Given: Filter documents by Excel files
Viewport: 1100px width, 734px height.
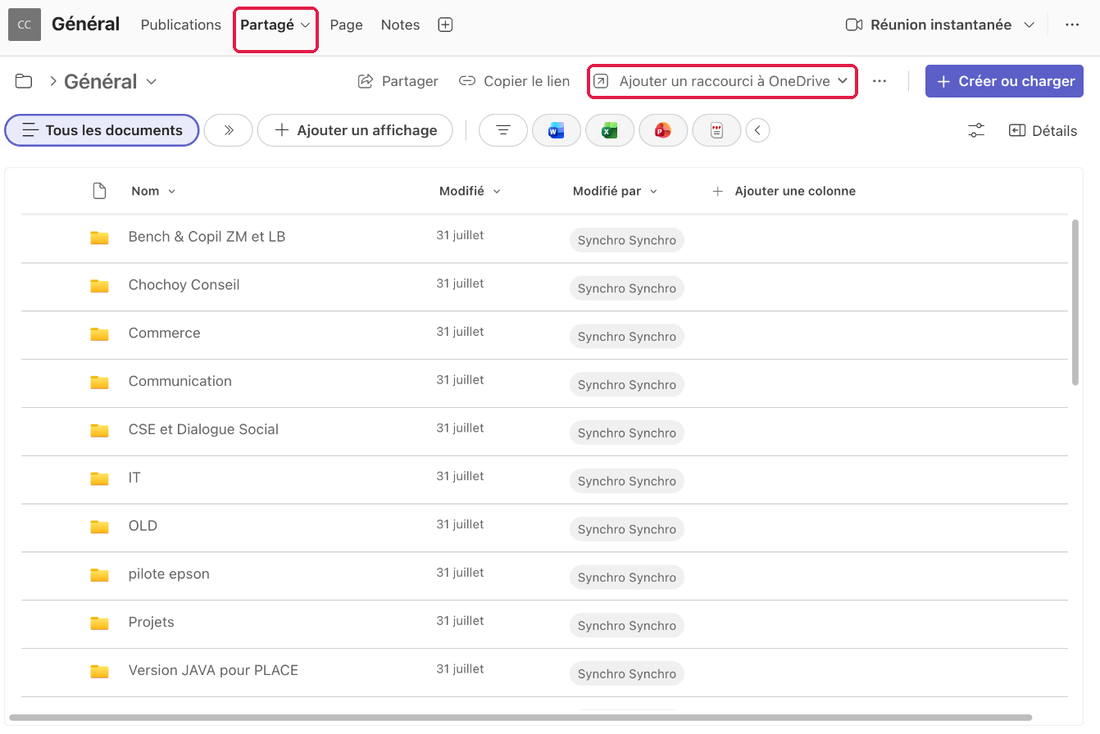Looking at the screenshot, I should point(610,131).
